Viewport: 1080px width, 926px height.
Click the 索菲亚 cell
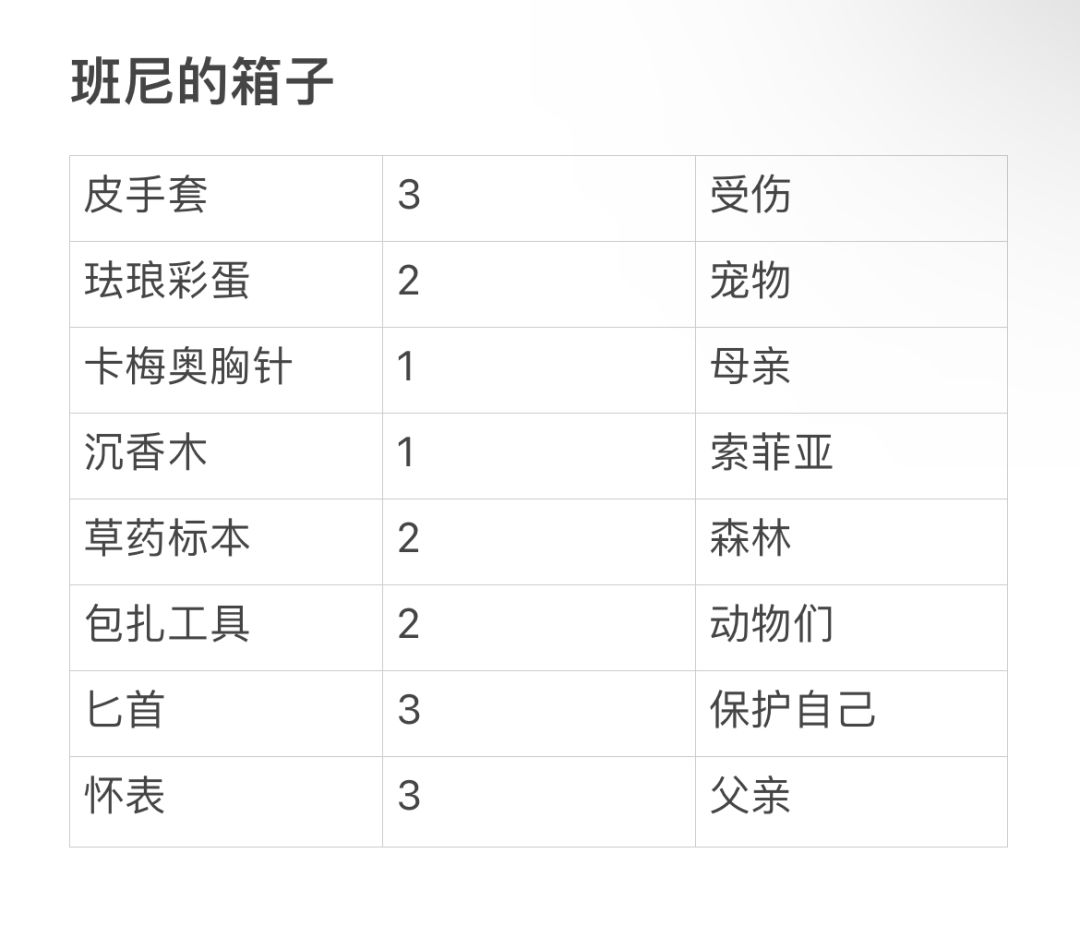pyautogui.click(x=771, y=453)
